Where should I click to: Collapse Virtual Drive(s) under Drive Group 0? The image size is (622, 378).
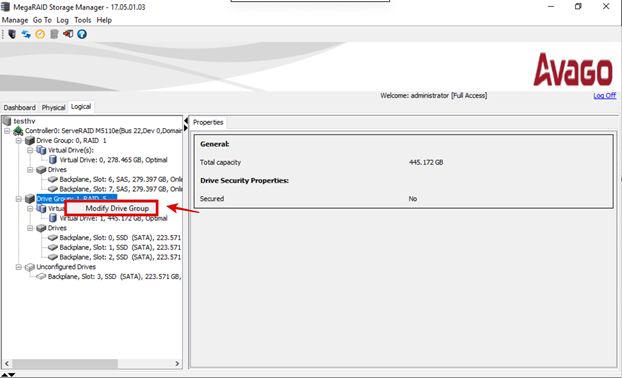30,150
